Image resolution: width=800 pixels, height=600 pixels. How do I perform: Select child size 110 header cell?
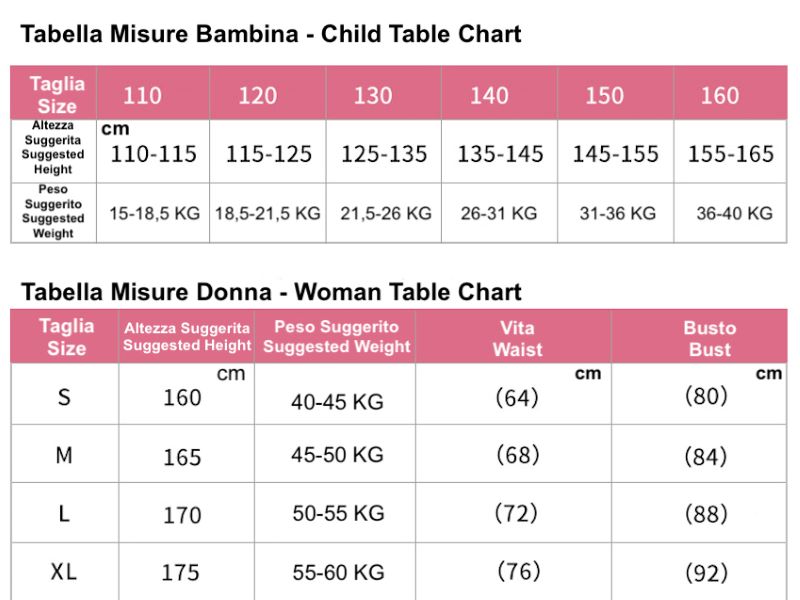point(142,96)
